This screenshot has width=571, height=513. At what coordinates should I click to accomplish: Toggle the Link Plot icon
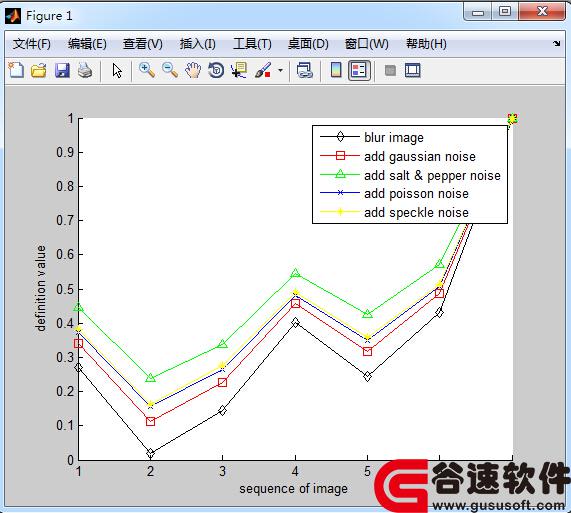(x=305, y=70)
